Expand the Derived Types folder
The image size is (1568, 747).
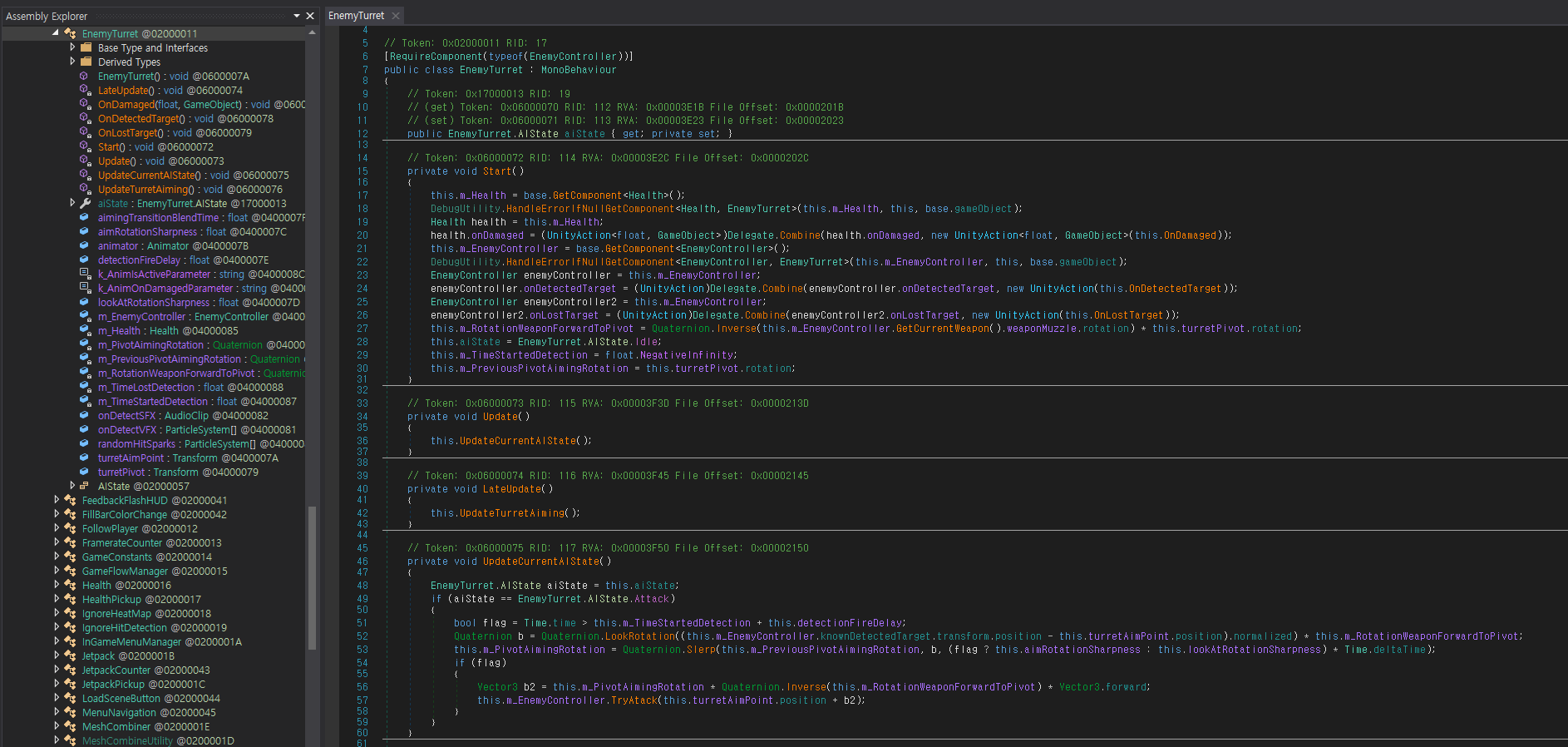[x=72, y=62]
